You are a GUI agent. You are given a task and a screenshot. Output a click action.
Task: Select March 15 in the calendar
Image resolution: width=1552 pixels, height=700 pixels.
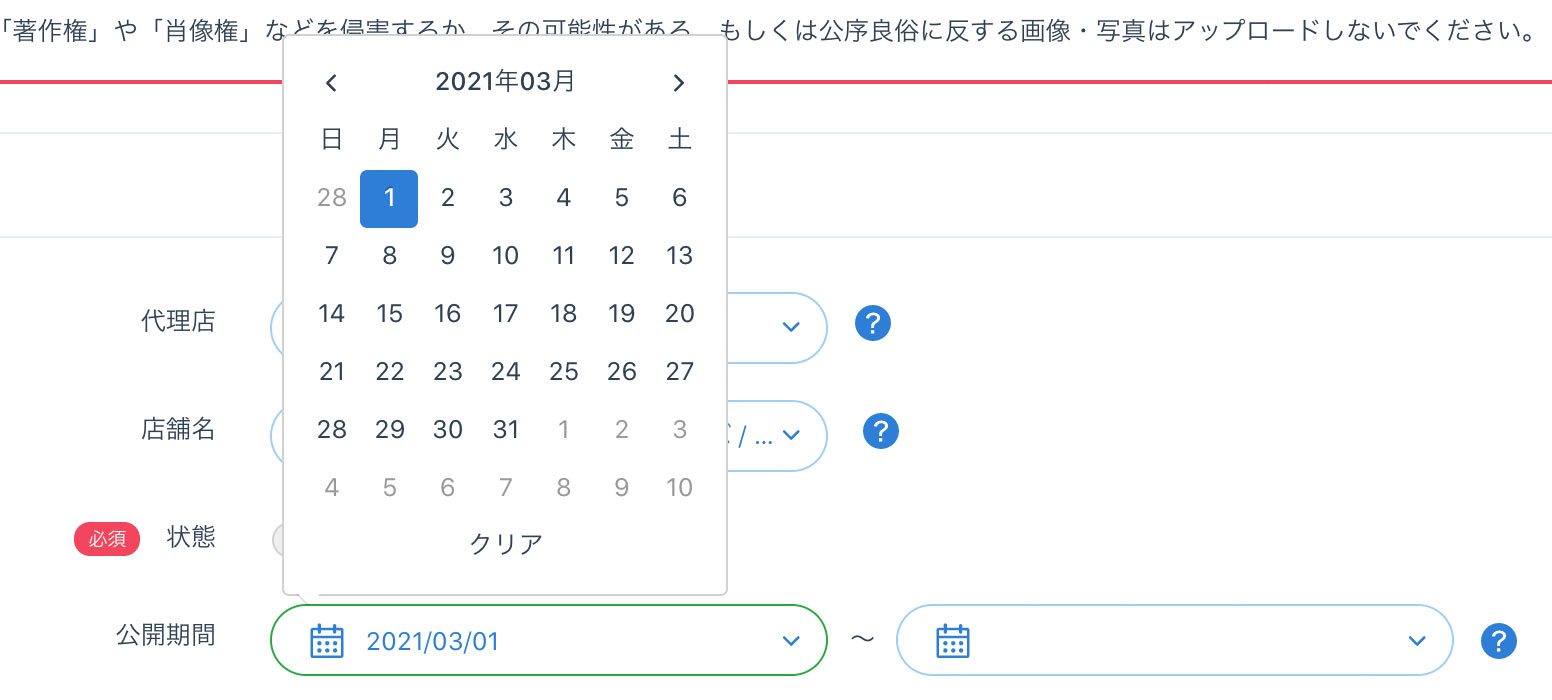pos(389,314)
